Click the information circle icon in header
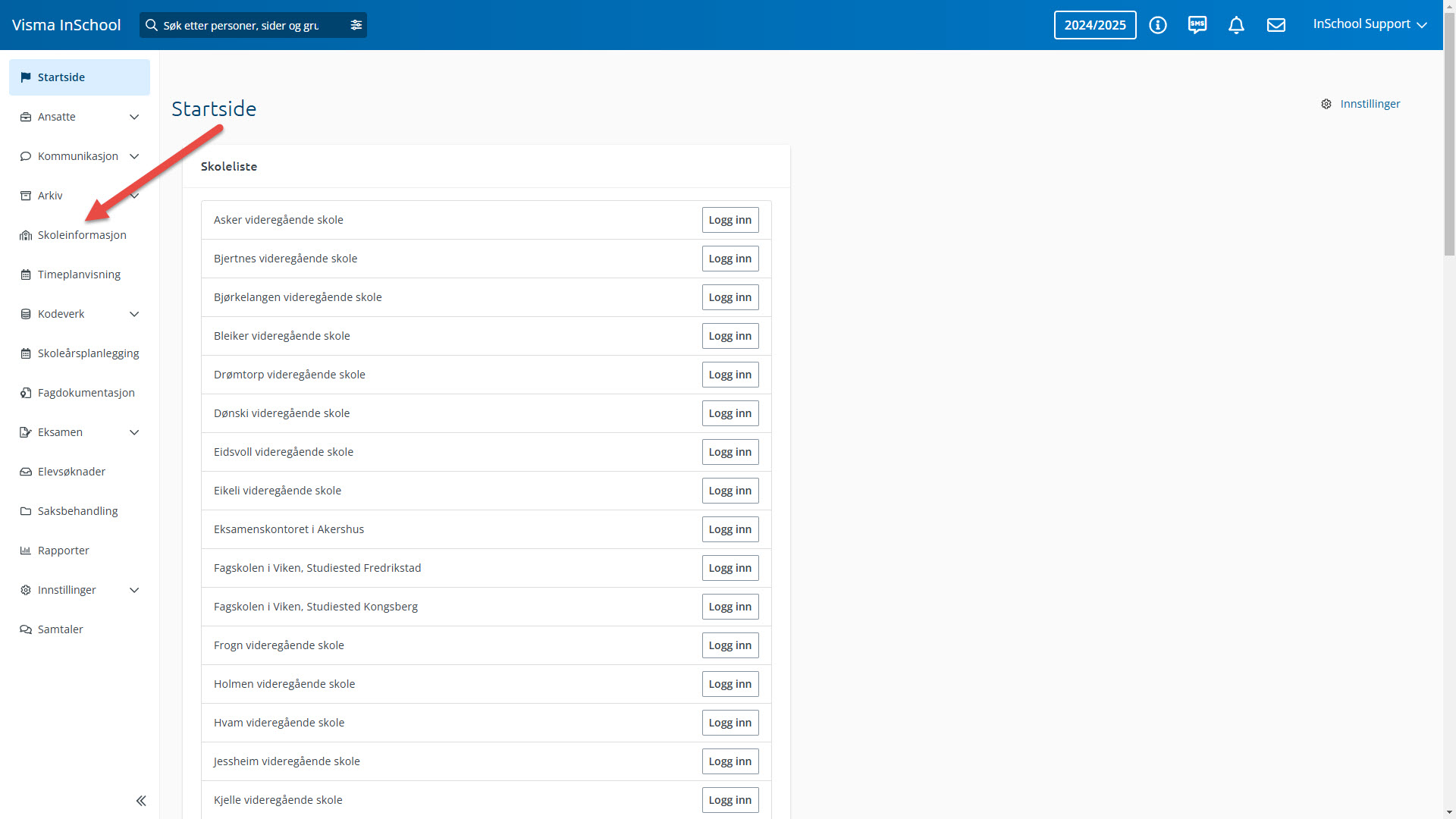Screen dimensions: 1456x819 1157,25
